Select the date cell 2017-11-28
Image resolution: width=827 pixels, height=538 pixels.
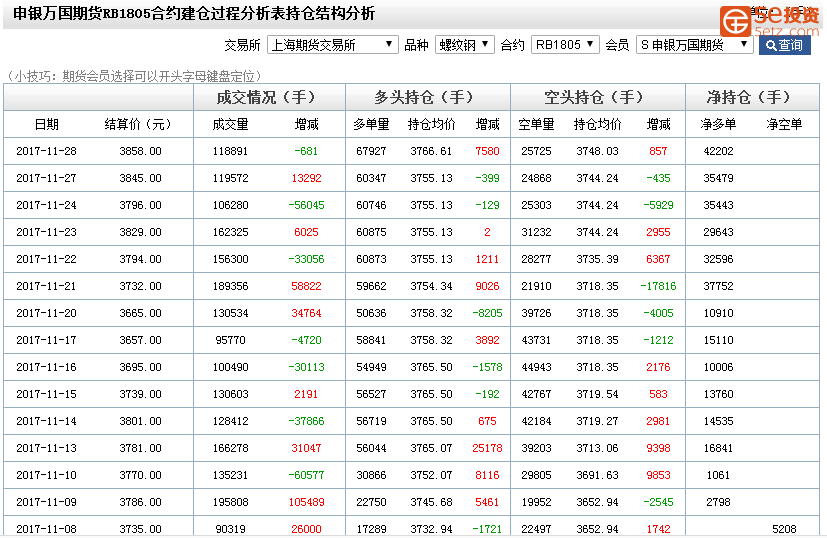point(46,151)
